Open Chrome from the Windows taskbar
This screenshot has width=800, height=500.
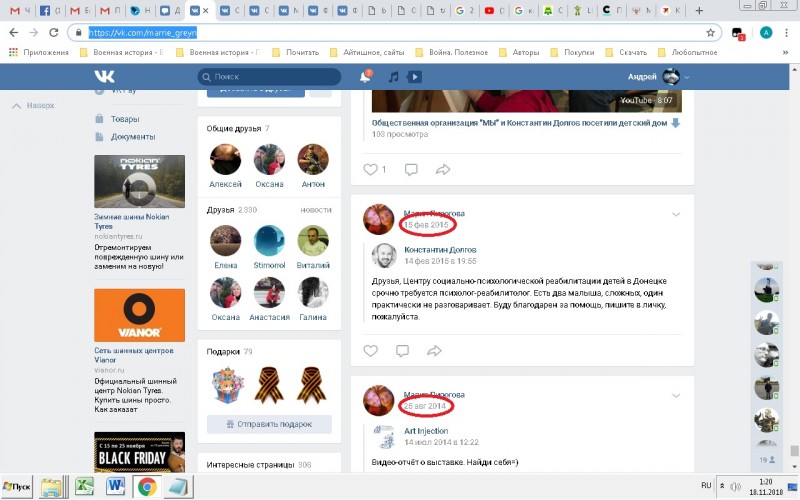[146, 487]
